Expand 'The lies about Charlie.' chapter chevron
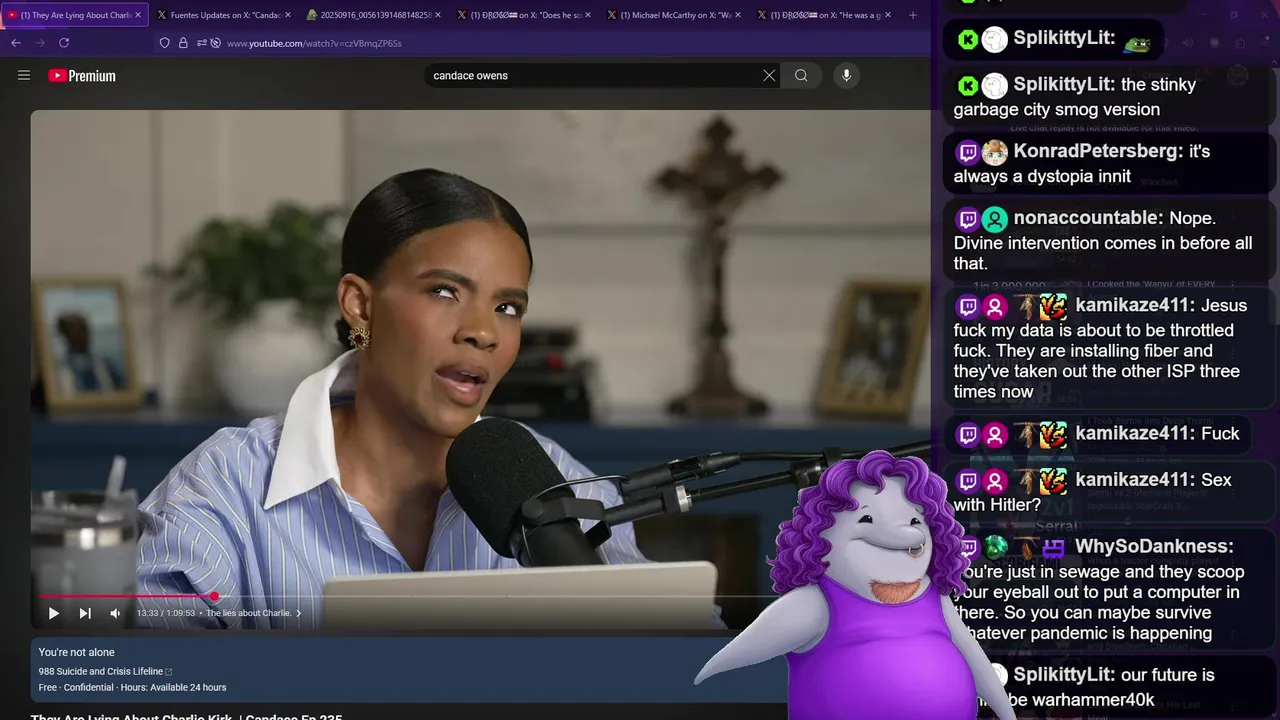1280x720 pixels. (x=298, y=613)
